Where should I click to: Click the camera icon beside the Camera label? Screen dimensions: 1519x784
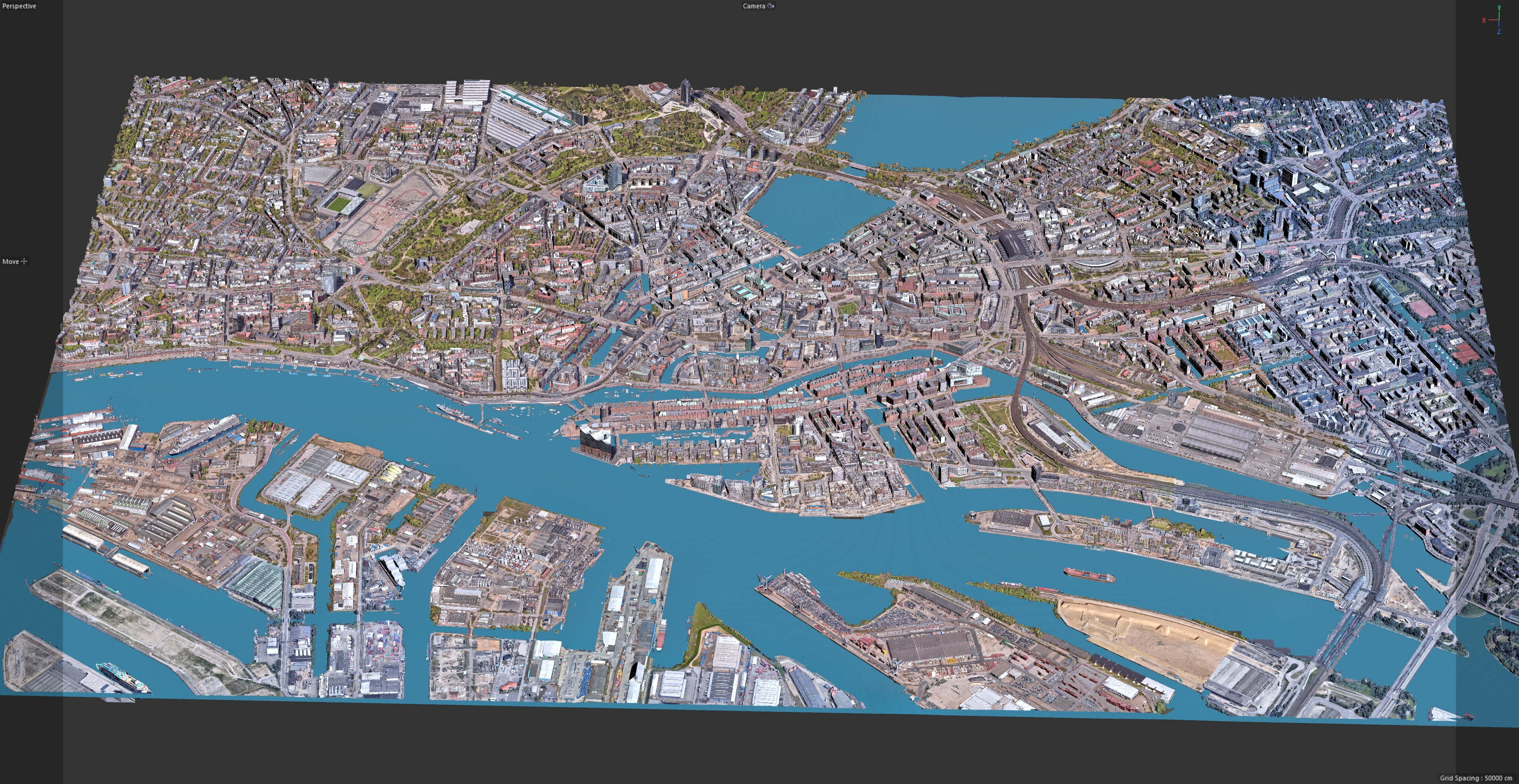pos(771,6)
